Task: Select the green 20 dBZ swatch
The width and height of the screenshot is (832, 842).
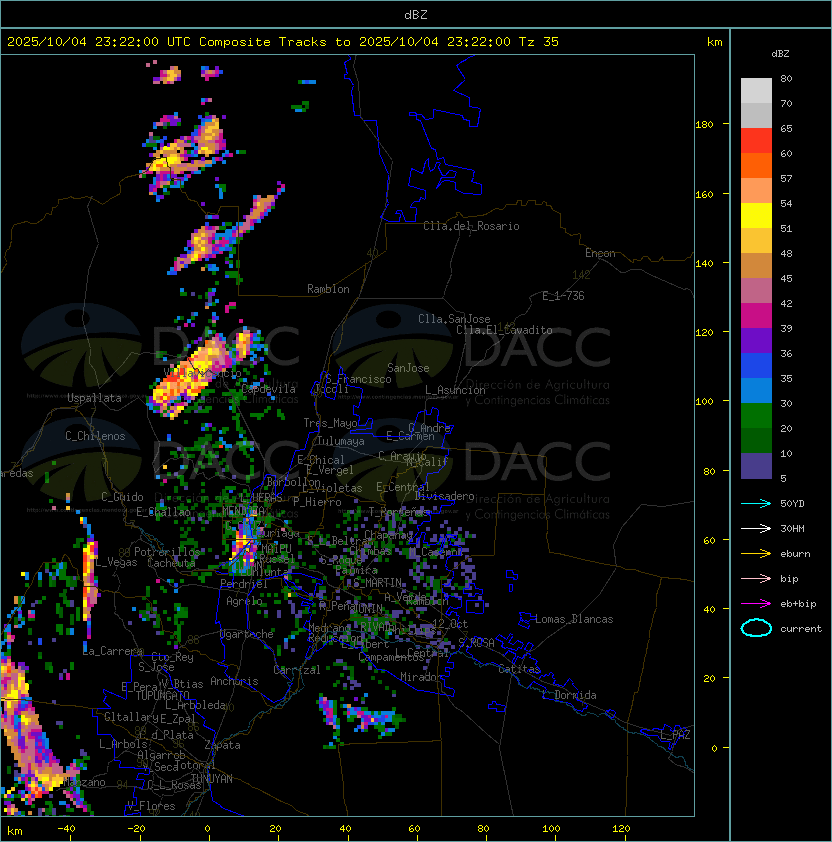Action: coord(756,416)
